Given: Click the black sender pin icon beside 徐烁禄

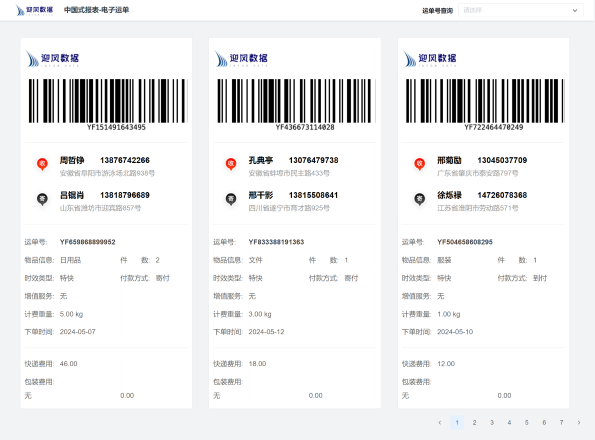Looking at the screenshot, I should [x=419, y=199].
